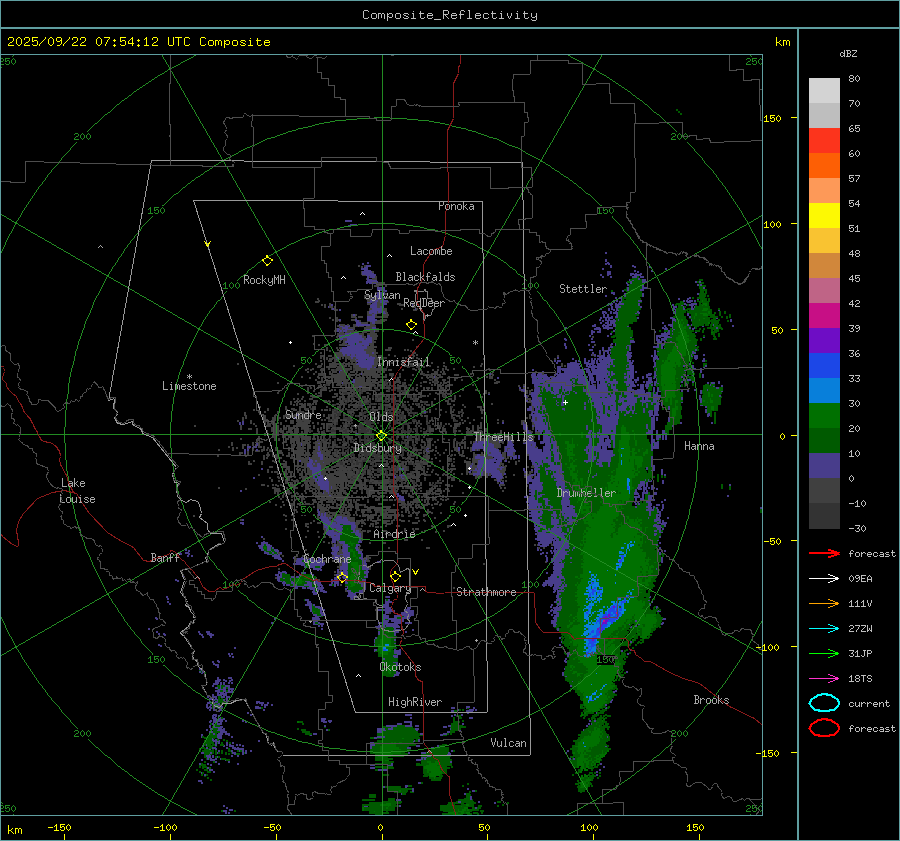This screenshot has width=900, height=841.
Task: Click the magenta 18TS arrow icon
Action: coord(824,678)
